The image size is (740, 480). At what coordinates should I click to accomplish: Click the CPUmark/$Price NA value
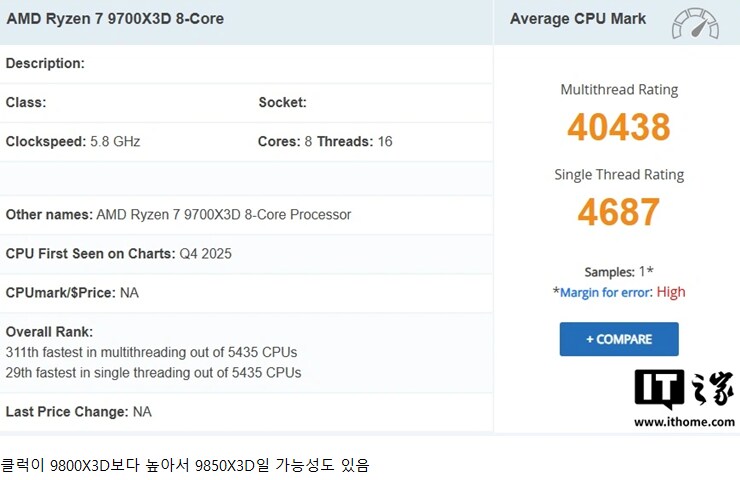[129, 293]
